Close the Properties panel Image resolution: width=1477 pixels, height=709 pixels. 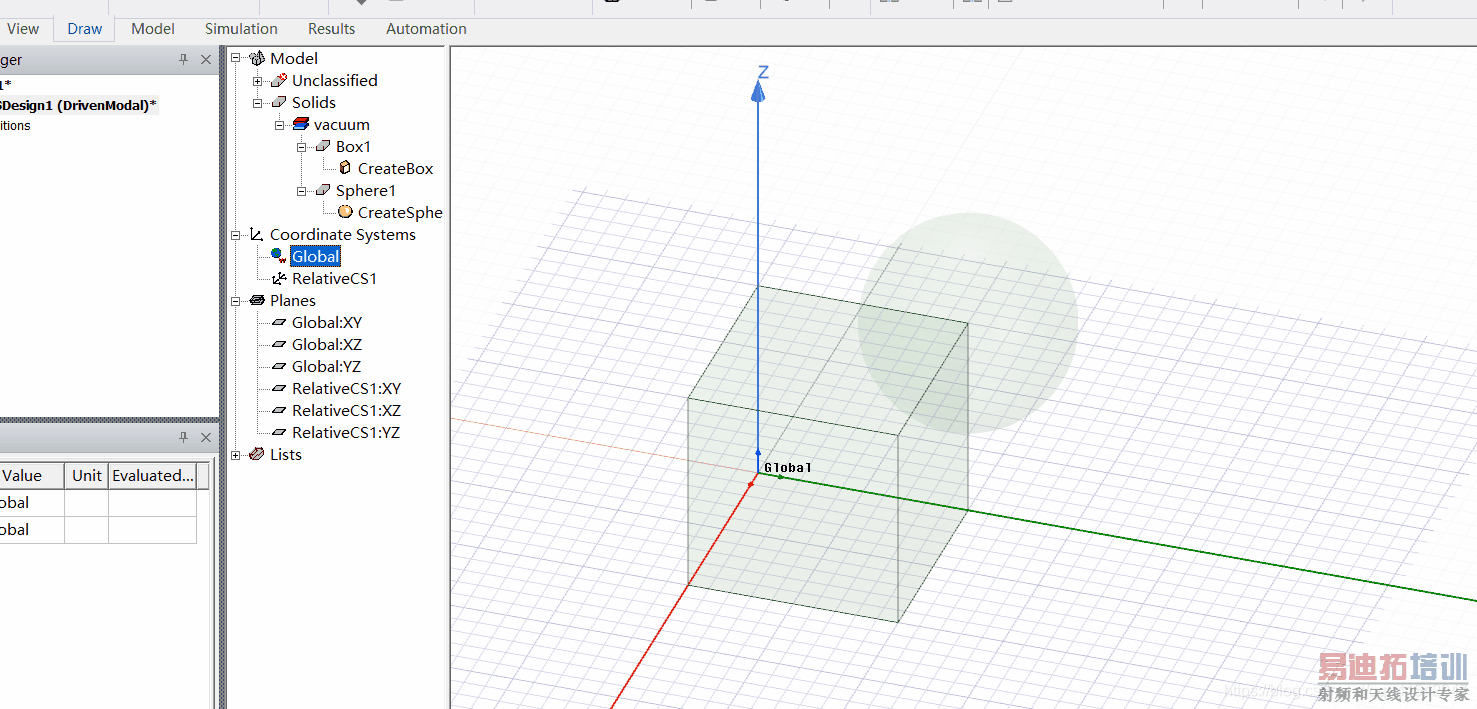click(x=206, y=438)
